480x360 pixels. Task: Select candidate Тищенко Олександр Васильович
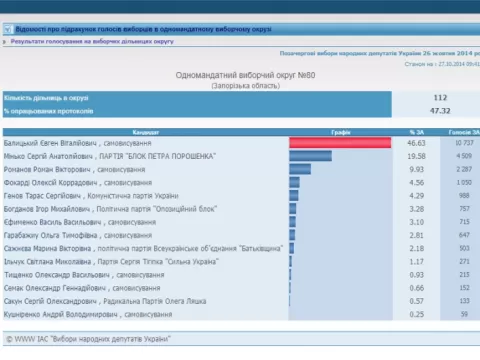tap(57, 275)
